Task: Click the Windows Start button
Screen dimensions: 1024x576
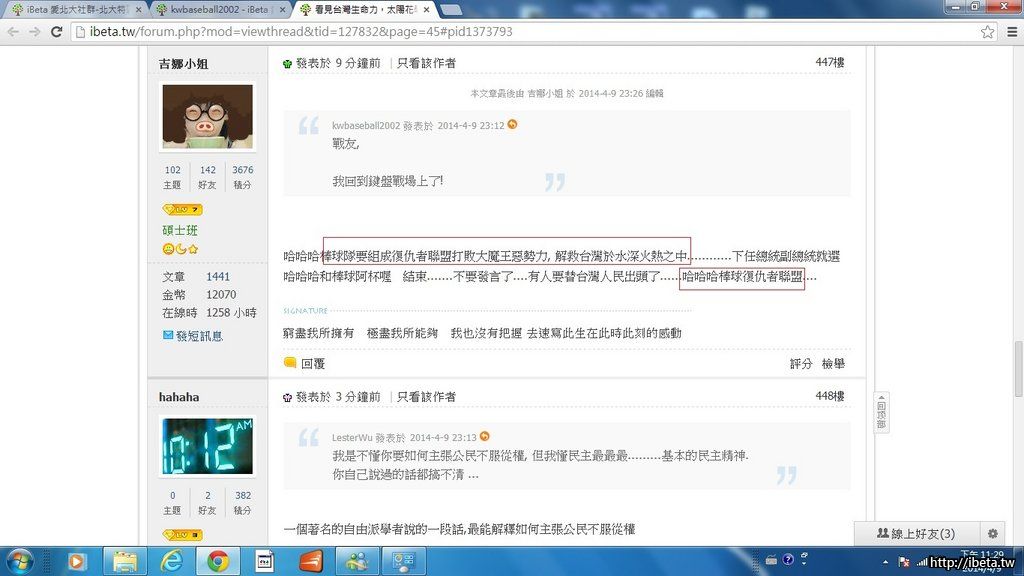Action: click(x=20, y=561)
